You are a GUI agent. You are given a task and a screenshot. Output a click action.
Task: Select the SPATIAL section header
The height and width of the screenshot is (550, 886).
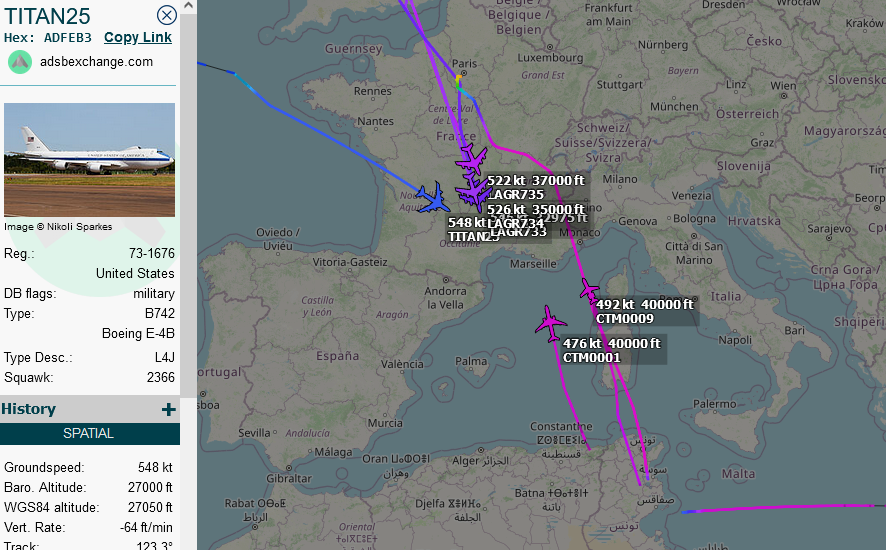click(90, 434)
